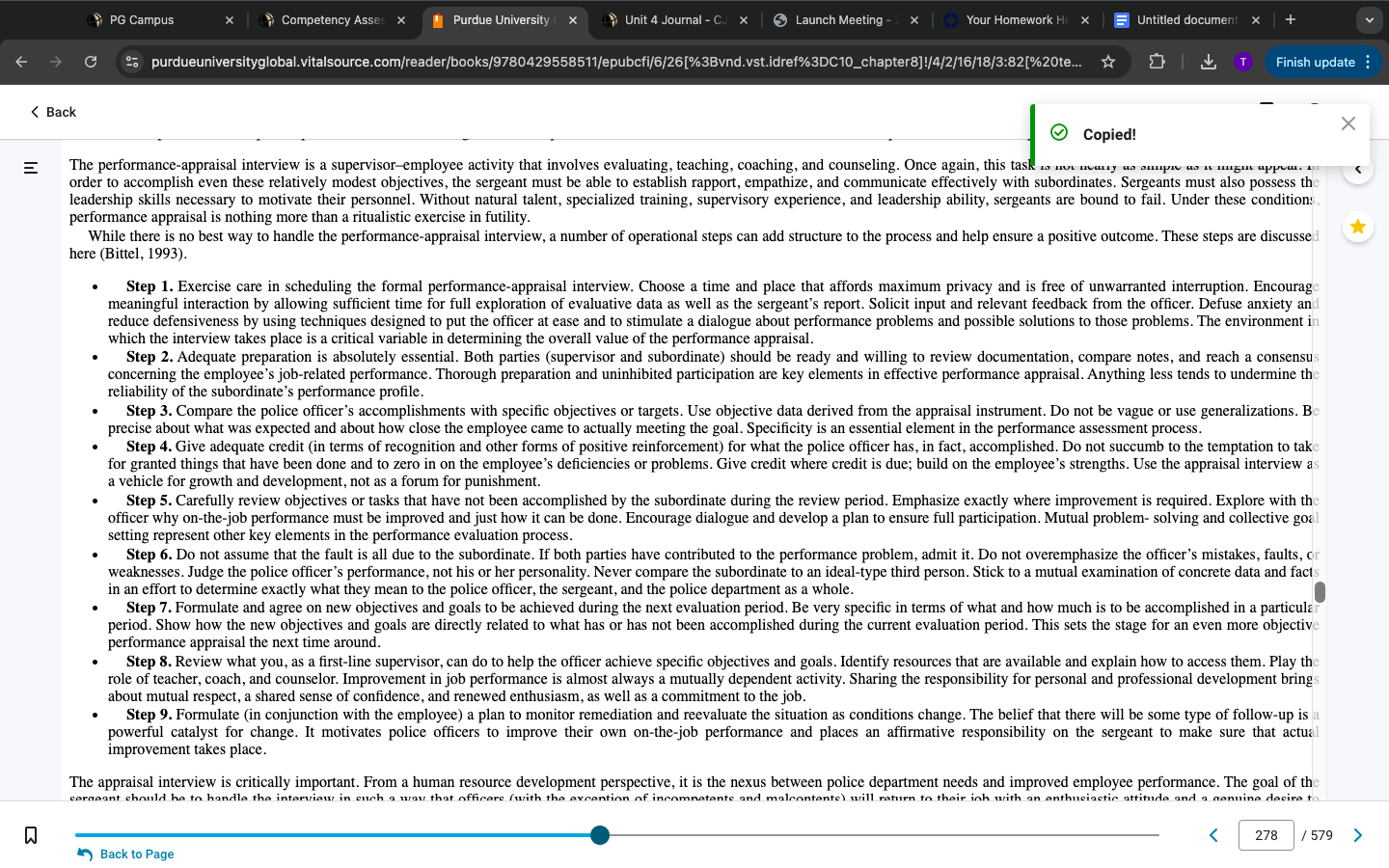Open the Extensions puzzle icon

point(1157,62)
